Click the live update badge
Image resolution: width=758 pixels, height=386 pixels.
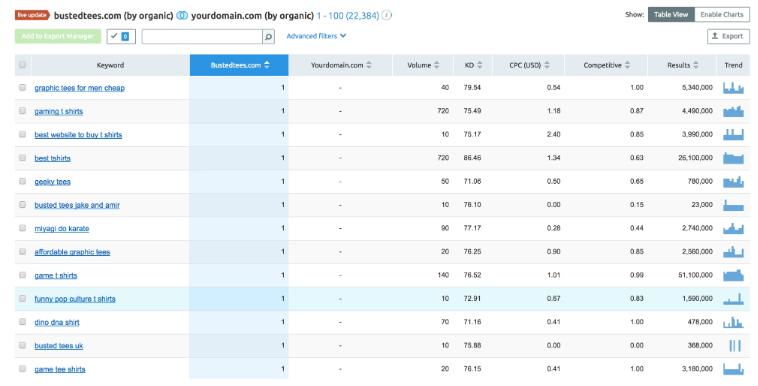[32, 15]
